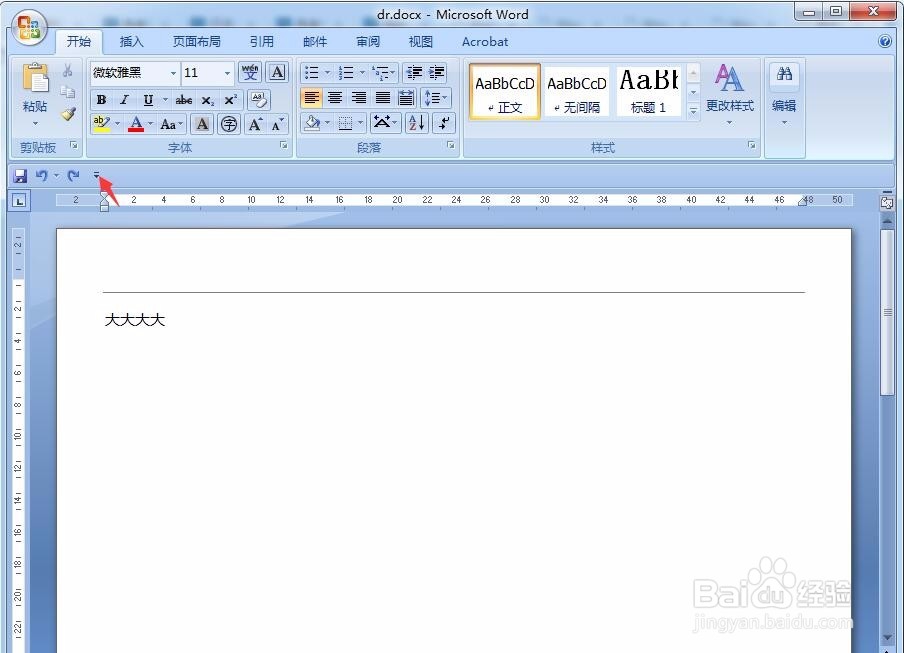Open the font size dropdown
Viewport: 904px width, 653px height.
pos(227,73)
